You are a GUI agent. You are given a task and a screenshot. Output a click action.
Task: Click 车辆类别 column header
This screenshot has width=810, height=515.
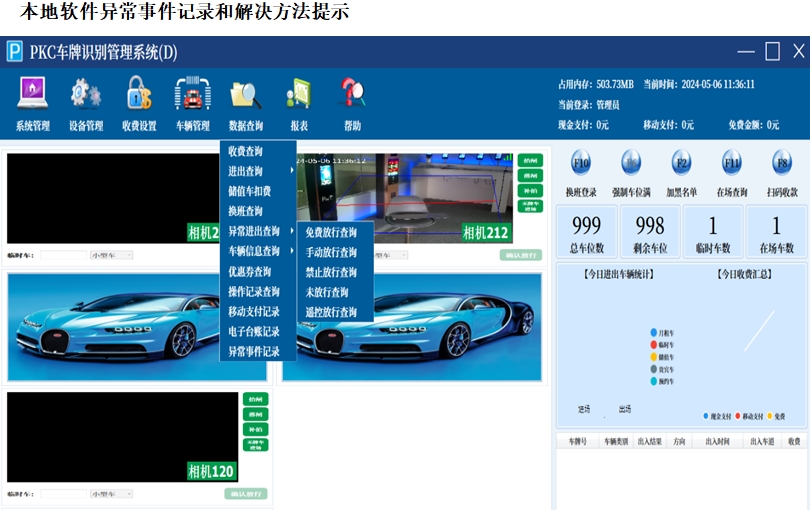[616, 441]
